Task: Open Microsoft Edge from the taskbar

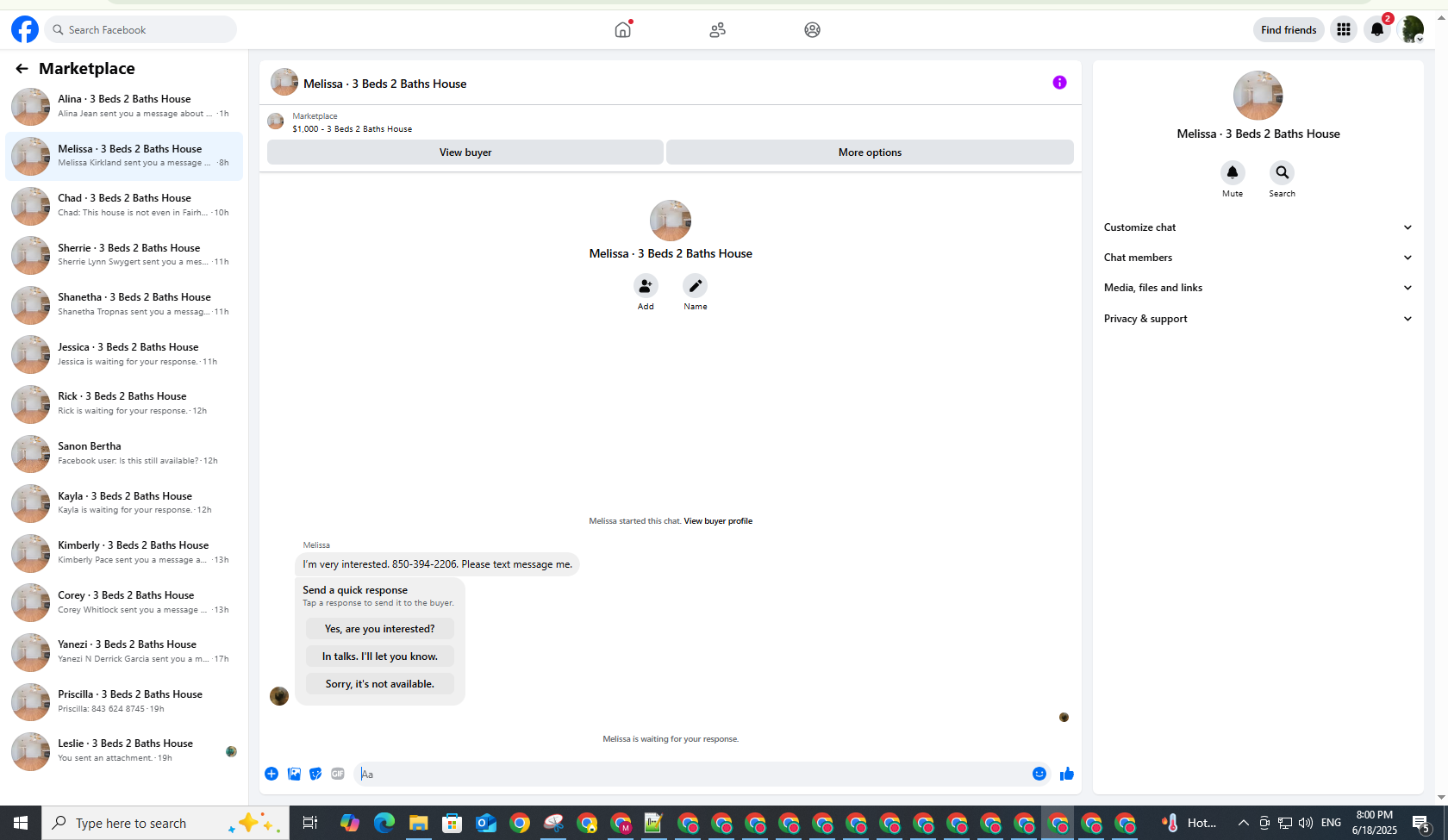Action: point(384,823)
